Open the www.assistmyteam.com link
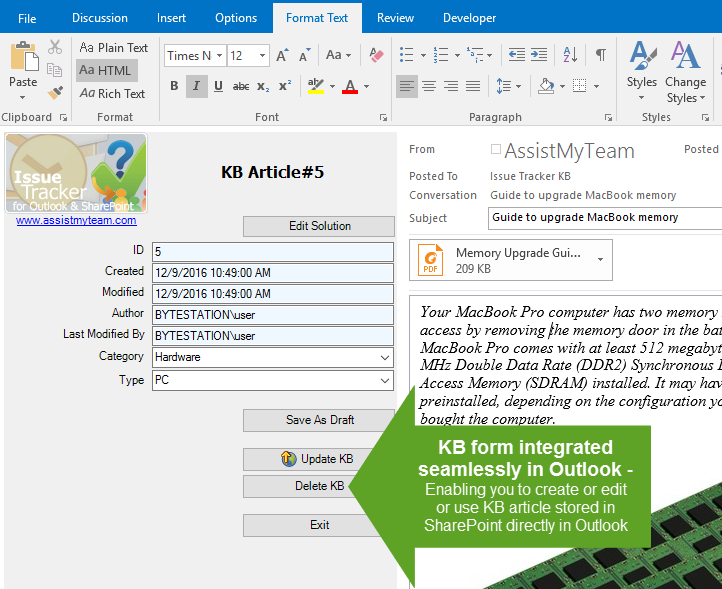Image resolution: width=722 pixels, height=589 pixels. 76,220
